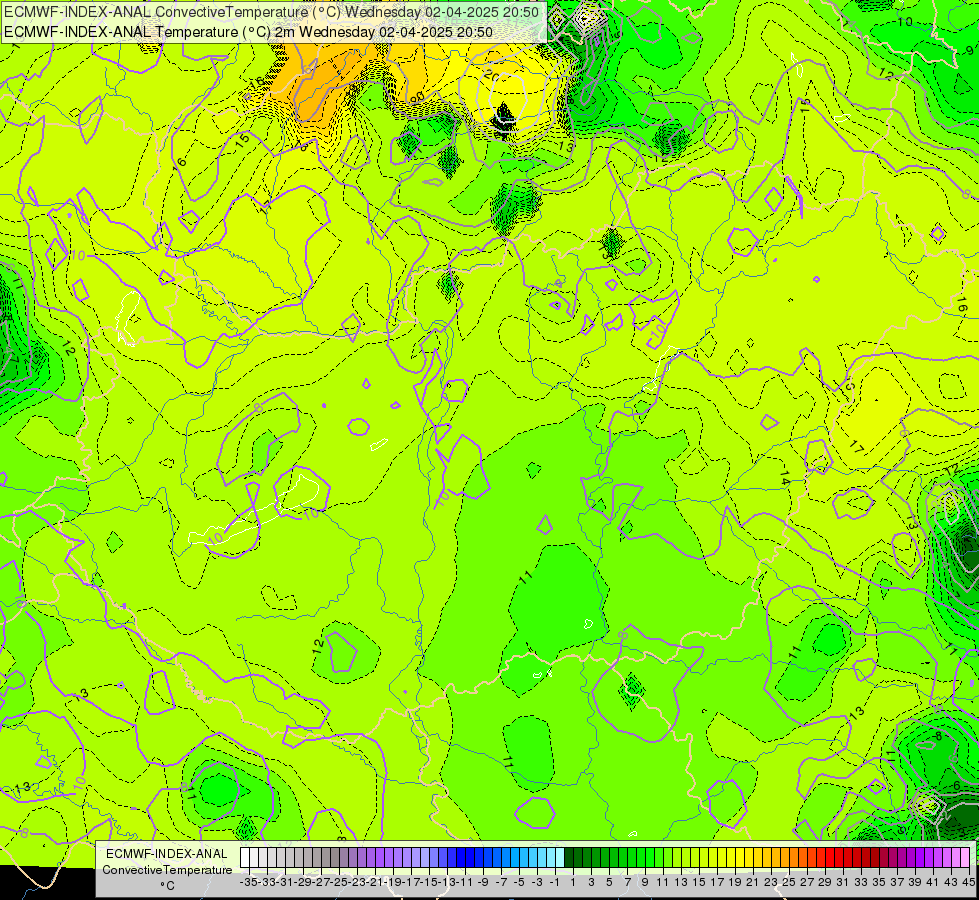Click the ConvectiveTemperature label in the legend
This screenshot has width=979, height=900.
point(167,870)
